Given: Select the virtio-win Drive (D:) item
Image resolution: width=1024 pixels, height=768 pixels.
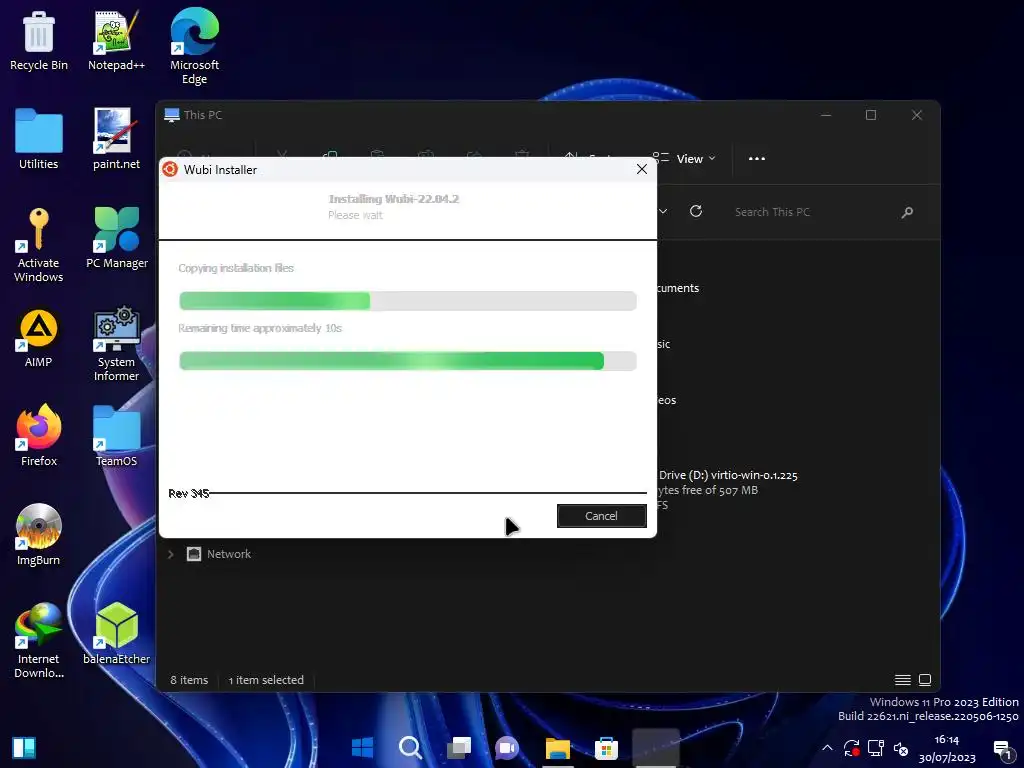Looking at the screenshot, I should click(x=728, y=490).
